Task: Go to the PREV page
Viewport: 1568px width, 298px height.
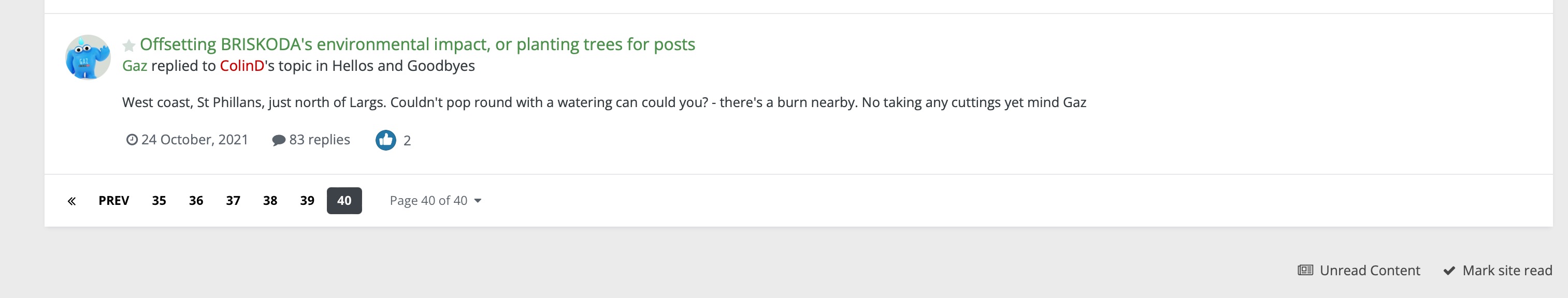Action: tap(114, 201)
